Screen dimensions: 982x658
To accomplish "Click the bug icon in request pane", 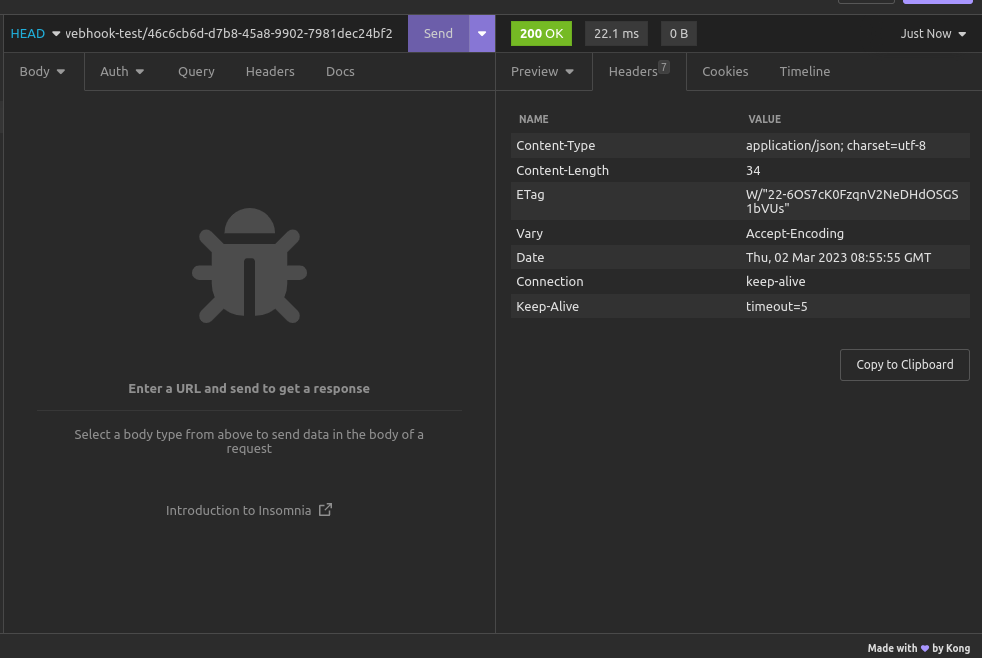I will click(249, 265).
